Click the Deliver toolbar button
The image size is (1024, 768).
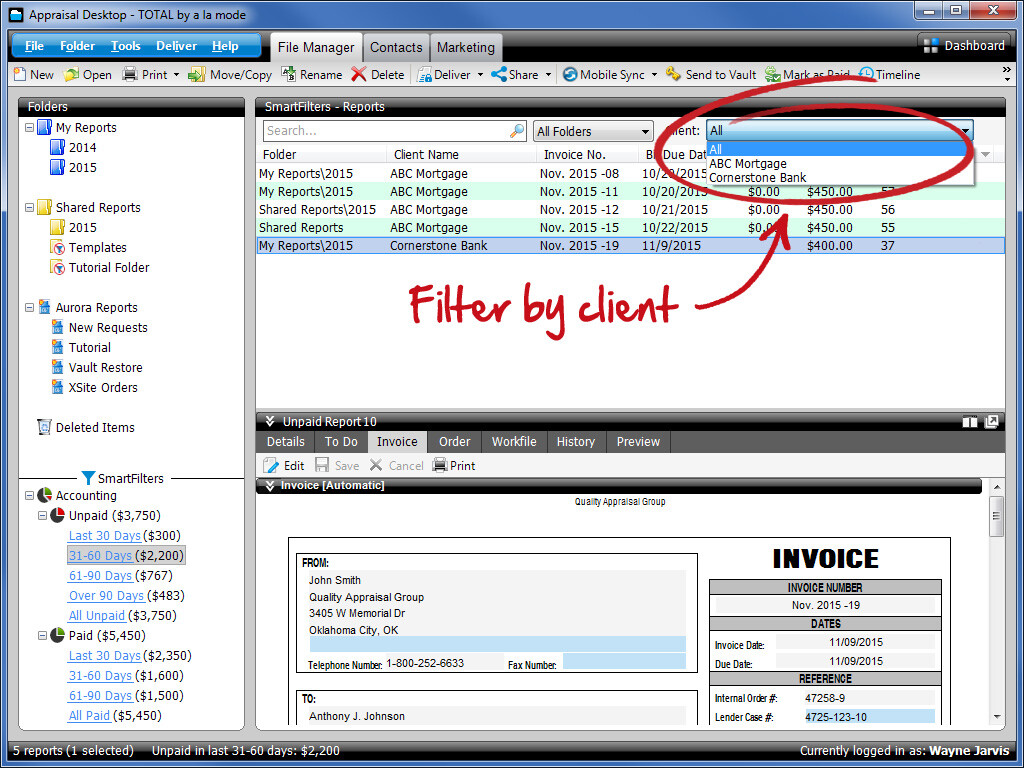point(444,74)
